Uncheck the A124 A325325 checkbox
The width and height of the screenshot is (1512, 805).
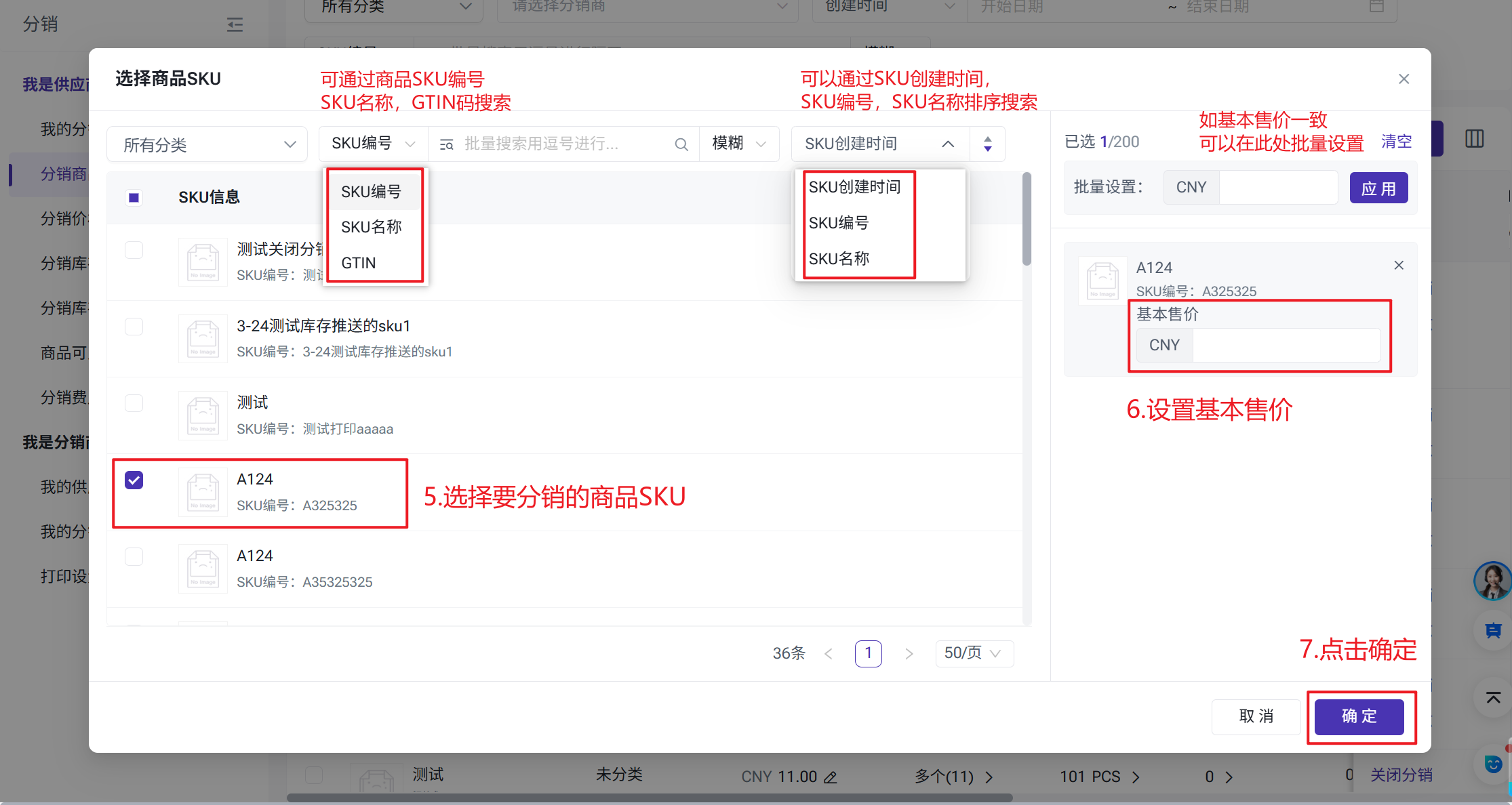[x=134, y=480]
